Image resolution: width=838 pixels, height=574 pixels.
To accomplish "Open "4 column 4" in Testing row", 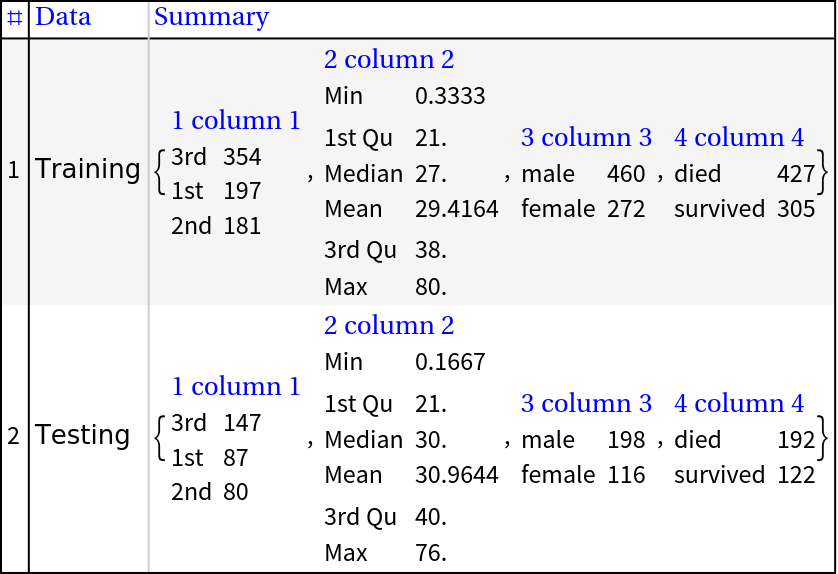I will (739, 403).
